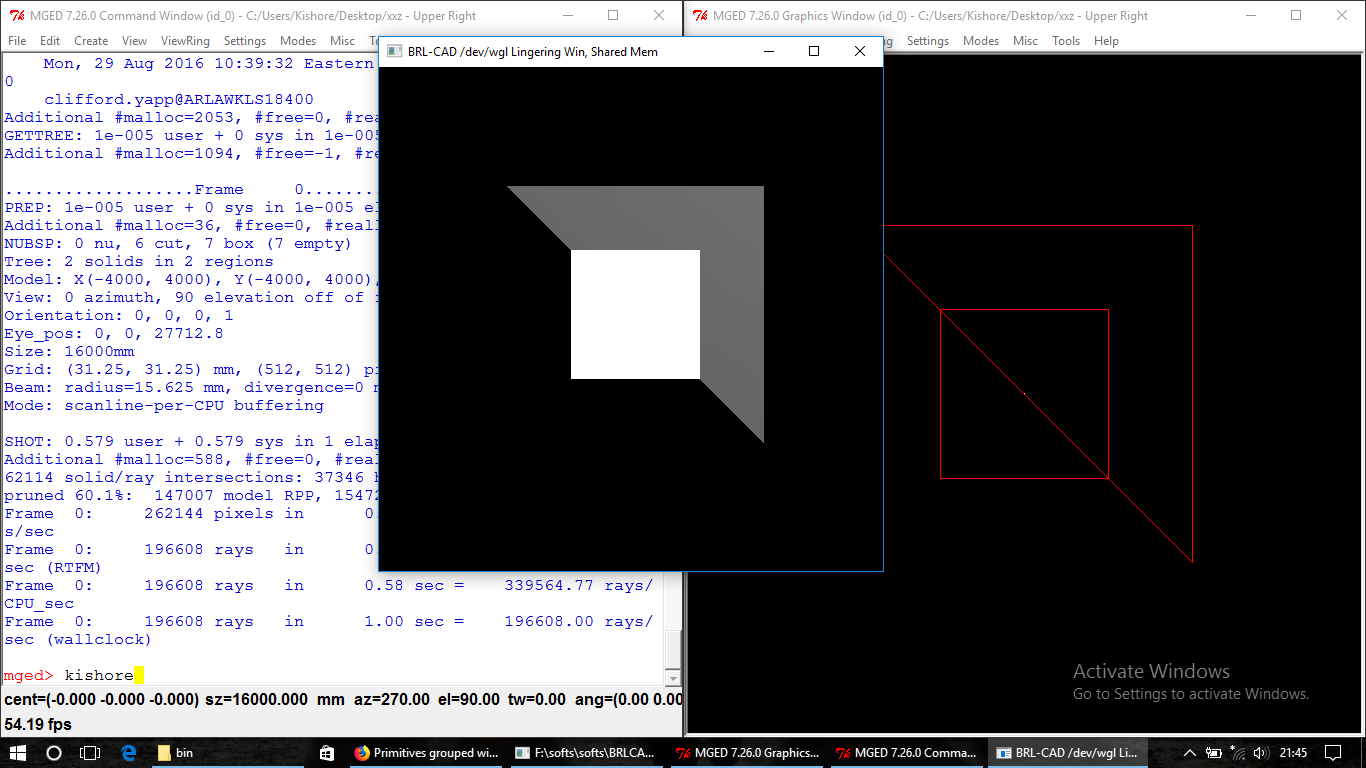This screenshot has height=768, width=1366.
Task: Switch to MGED 7.26.0 Graphics taskbar button
Action: [x=746, y=753]
